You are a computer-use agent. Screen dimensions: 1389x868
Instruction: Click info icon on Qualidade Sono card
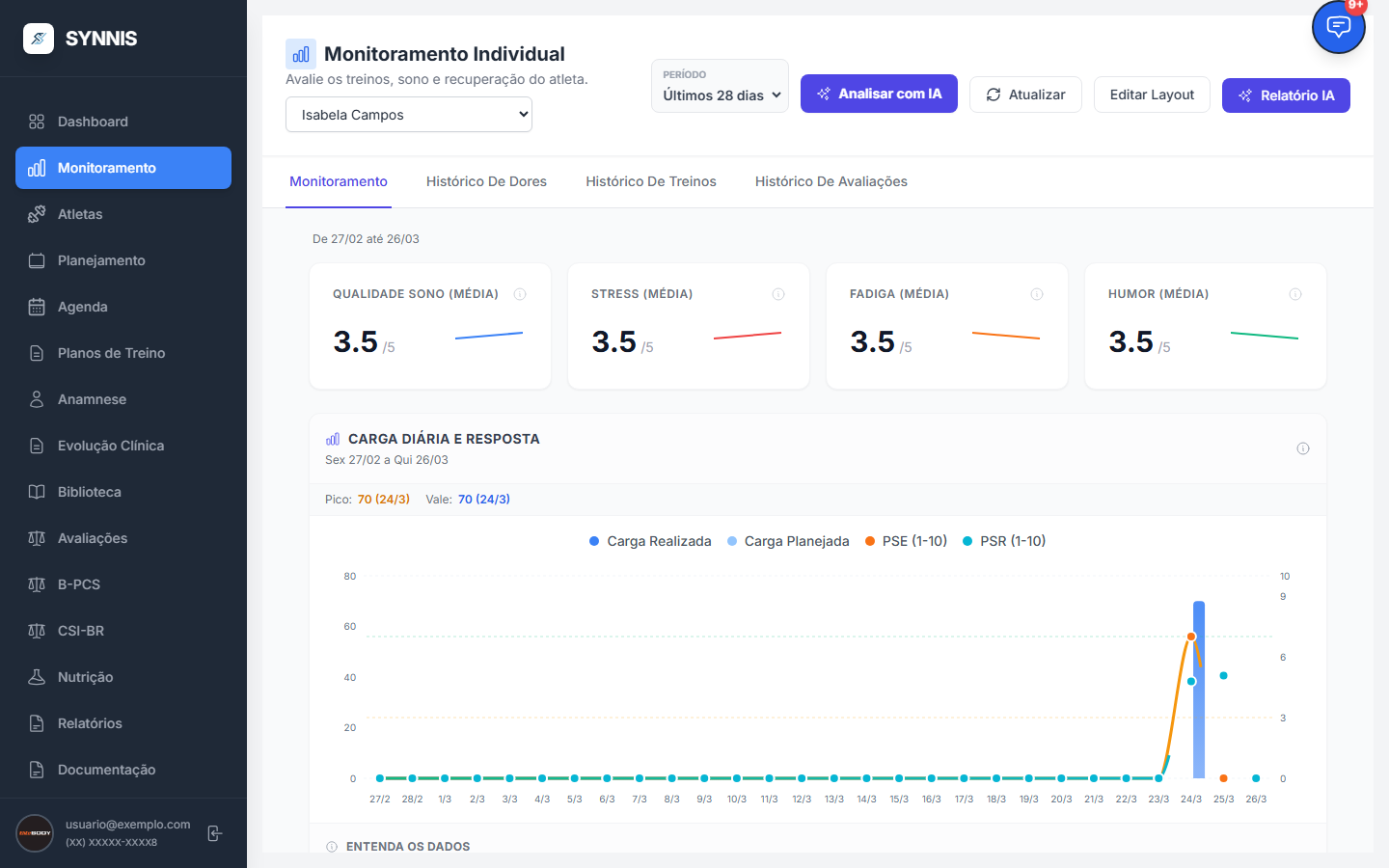[520, 294]
